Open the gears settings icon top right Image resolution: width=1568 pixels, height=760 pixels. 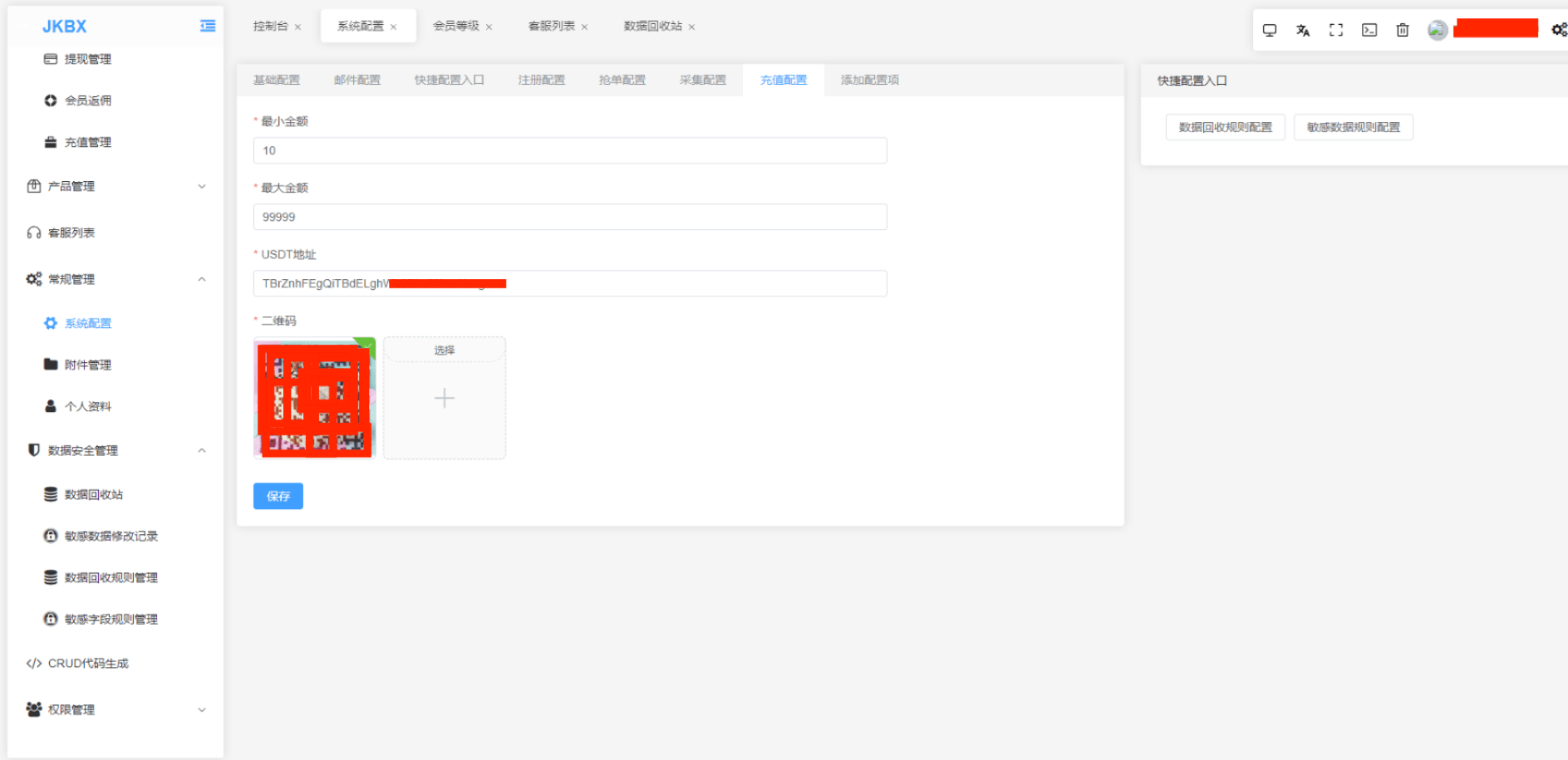[x=1558, y=30]
